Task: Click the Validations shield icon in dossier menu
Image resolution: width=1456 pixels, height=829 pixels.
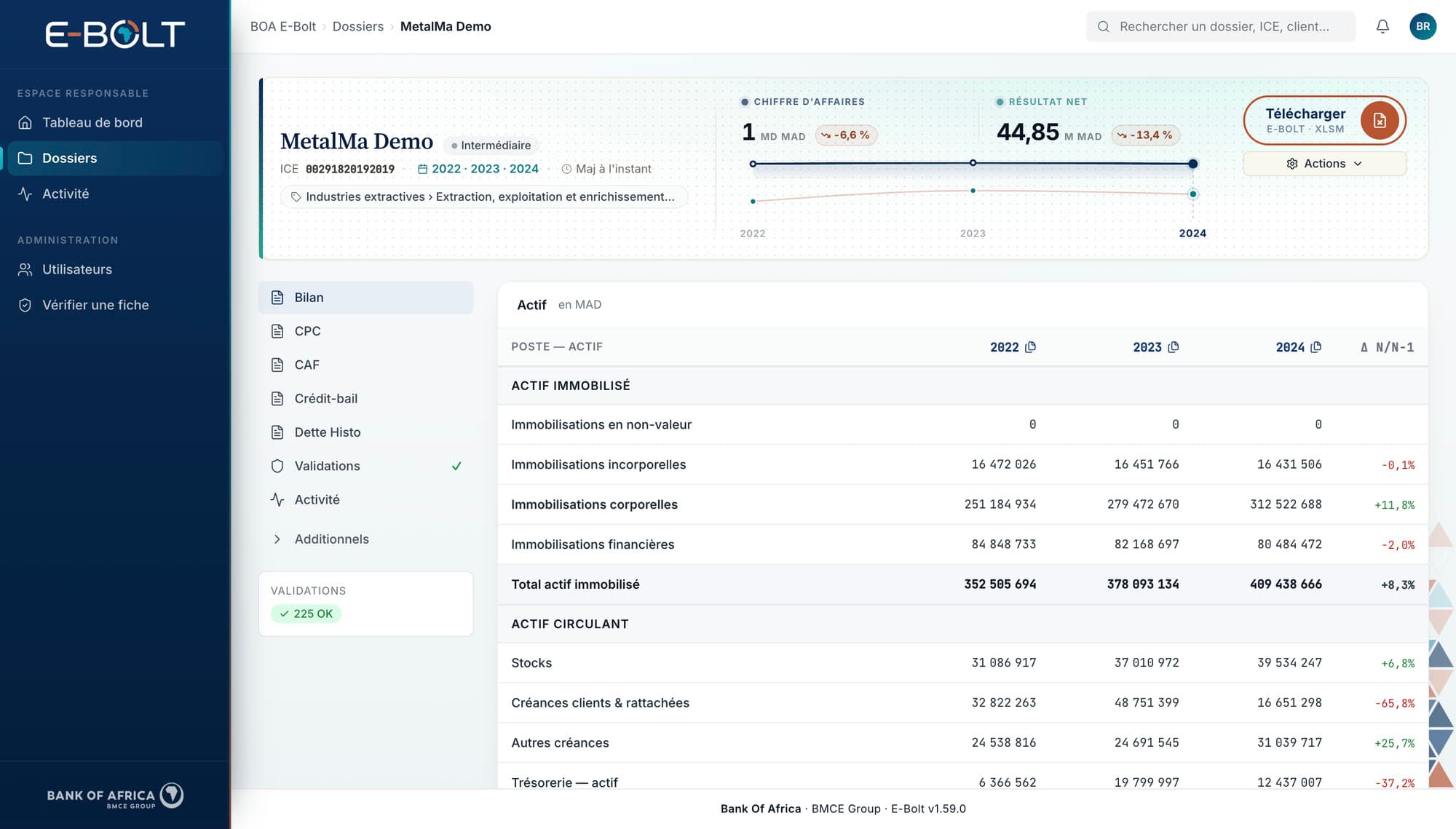Action: [x=277, y=466]
